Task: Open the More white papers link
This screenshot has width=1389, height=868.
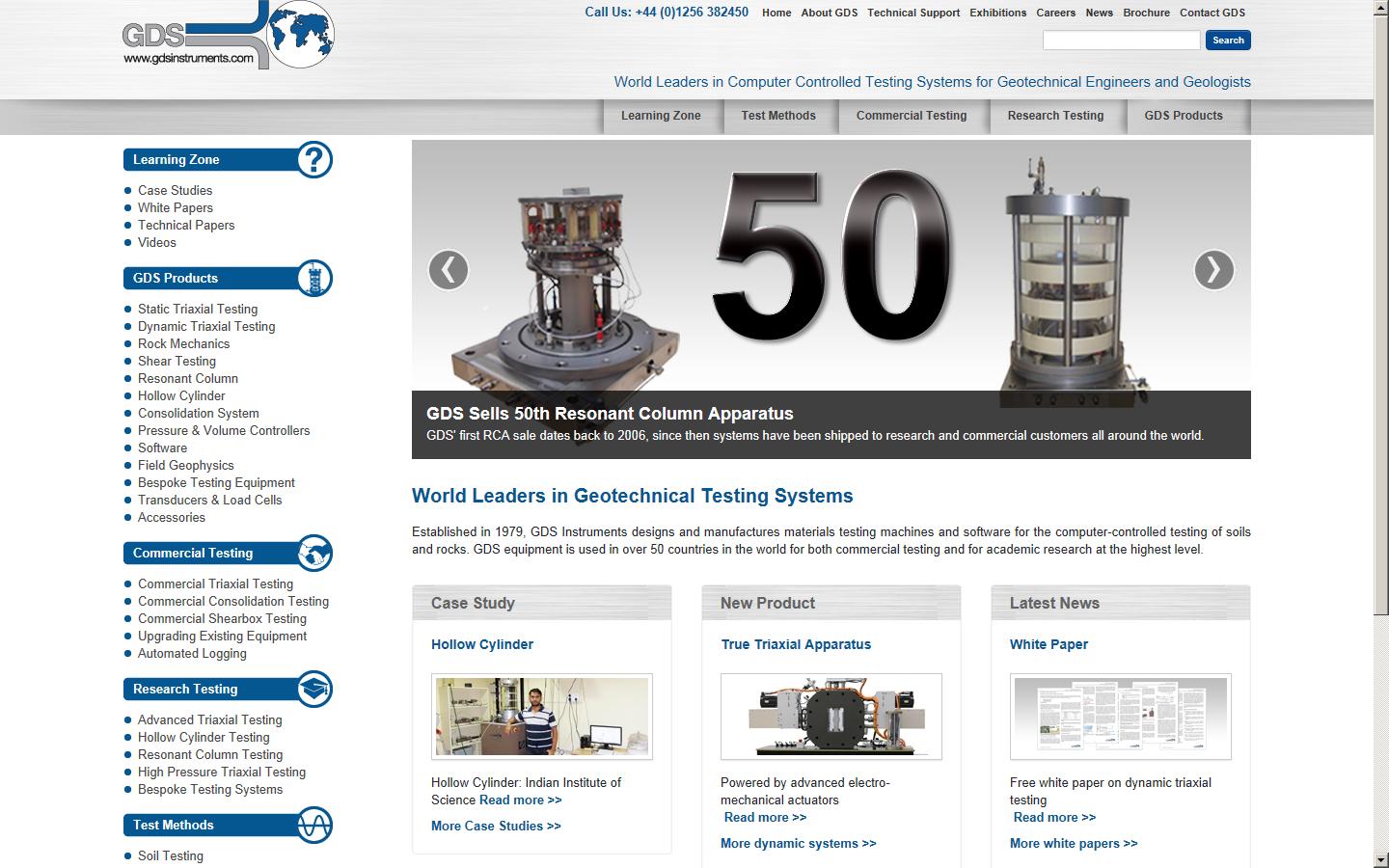Action: click(1074, 844)
